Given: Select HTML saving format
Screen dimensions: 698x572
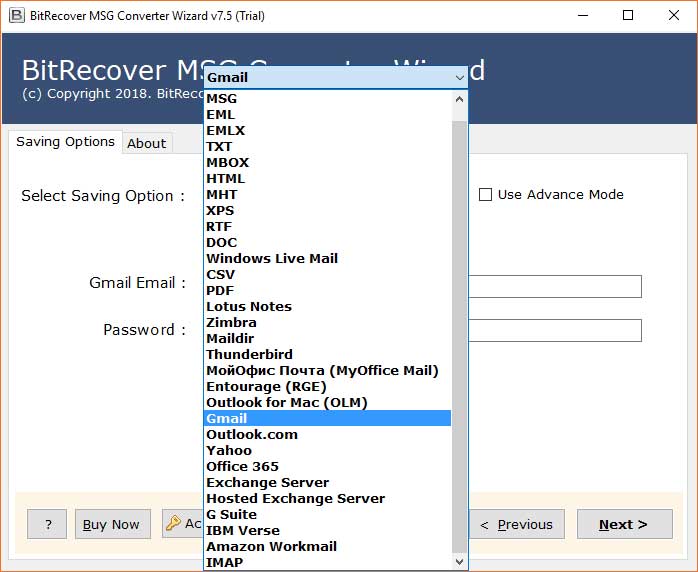Looking at the screenshot, I should (x=328, y=178).
